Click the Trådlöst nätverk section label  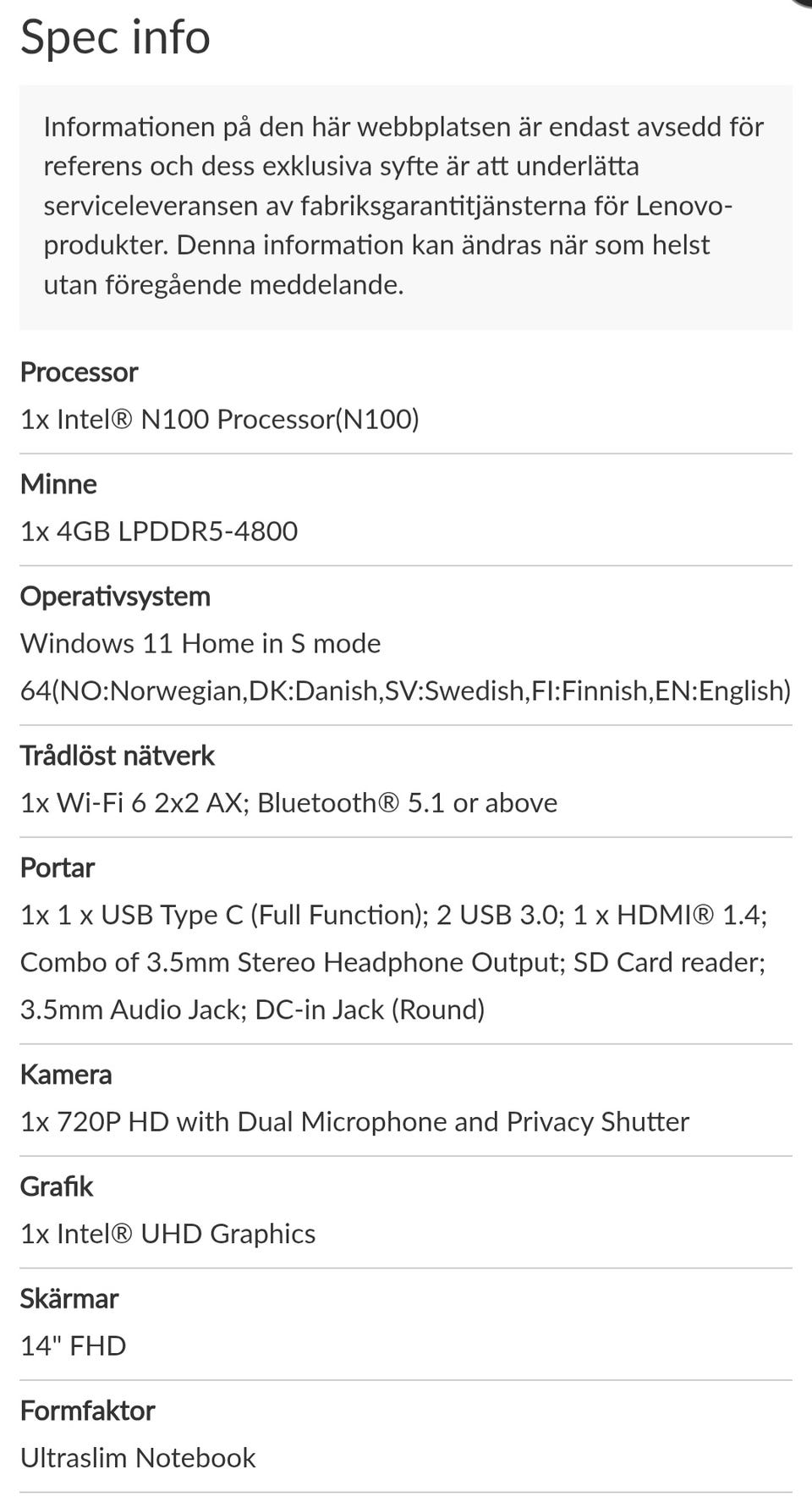pyautogui.click(x=118, y=756)
